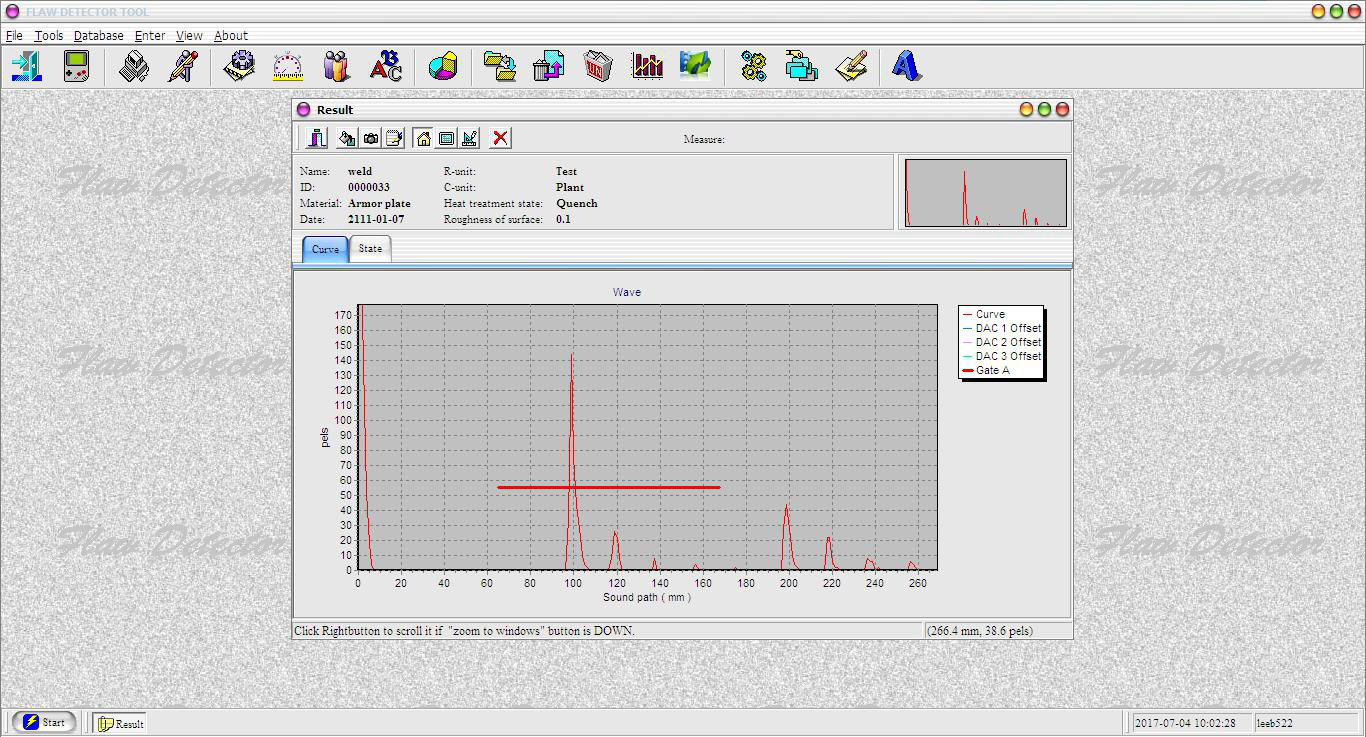Toggle the home view button in Result toolbar
This screenshot has width=1366, height=737.
(x=423, y=138)
